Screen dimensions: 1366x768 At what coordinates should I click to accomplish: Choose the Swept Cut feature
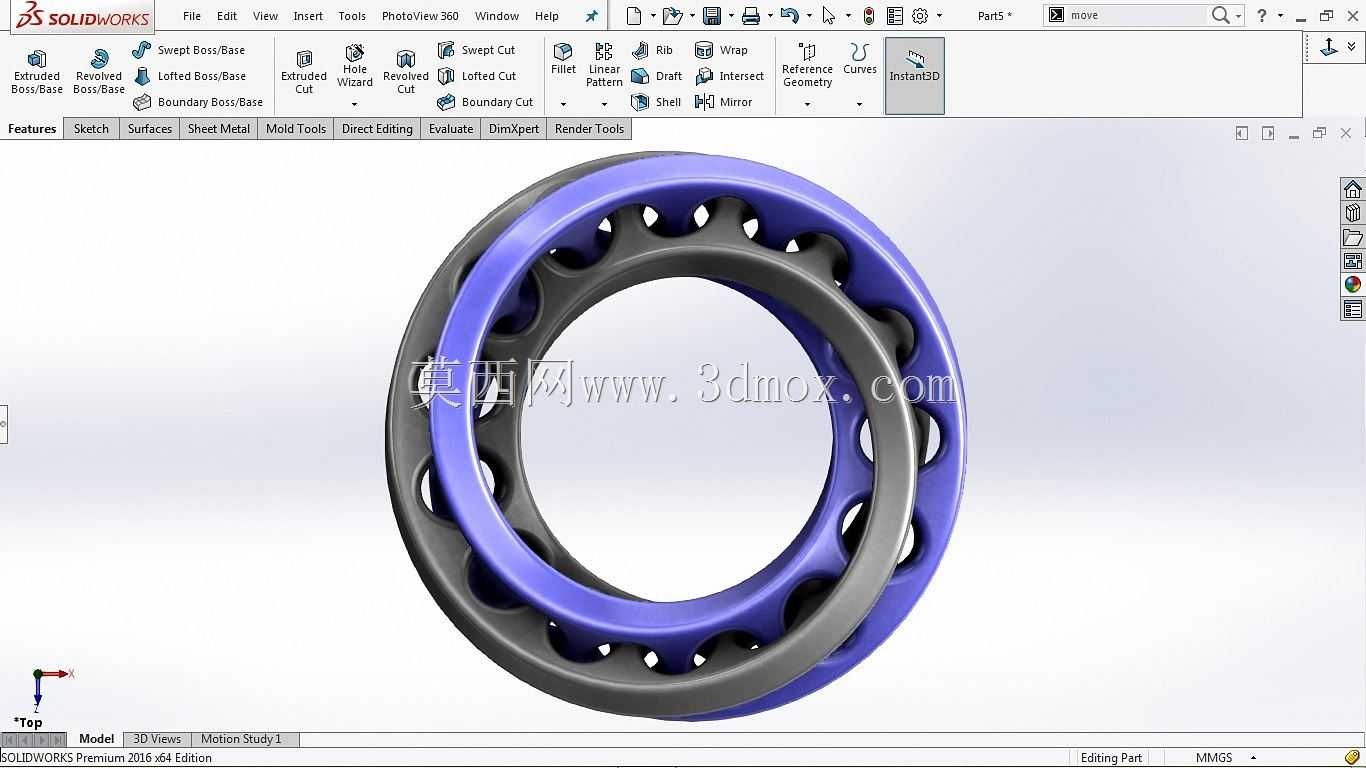point(477,50)
